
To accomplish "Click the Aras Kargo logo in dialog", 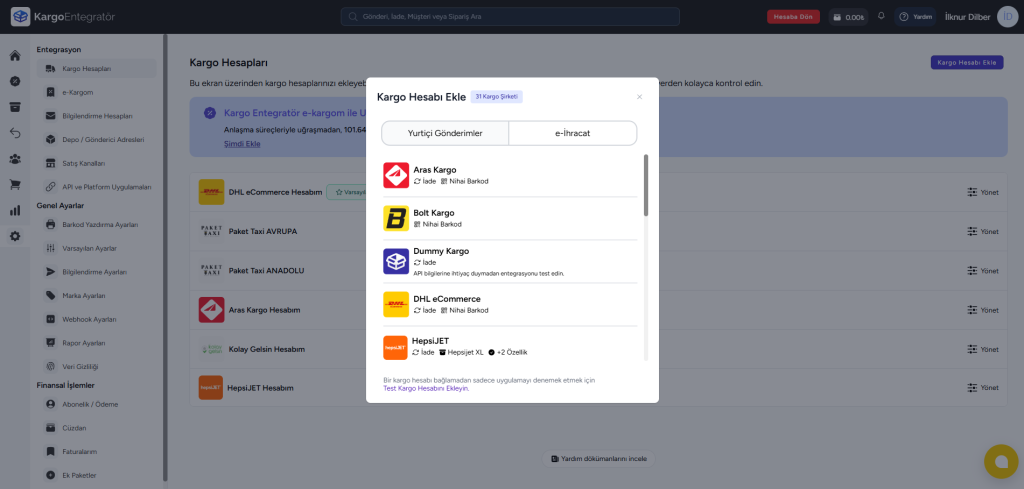I will point(396,175).
